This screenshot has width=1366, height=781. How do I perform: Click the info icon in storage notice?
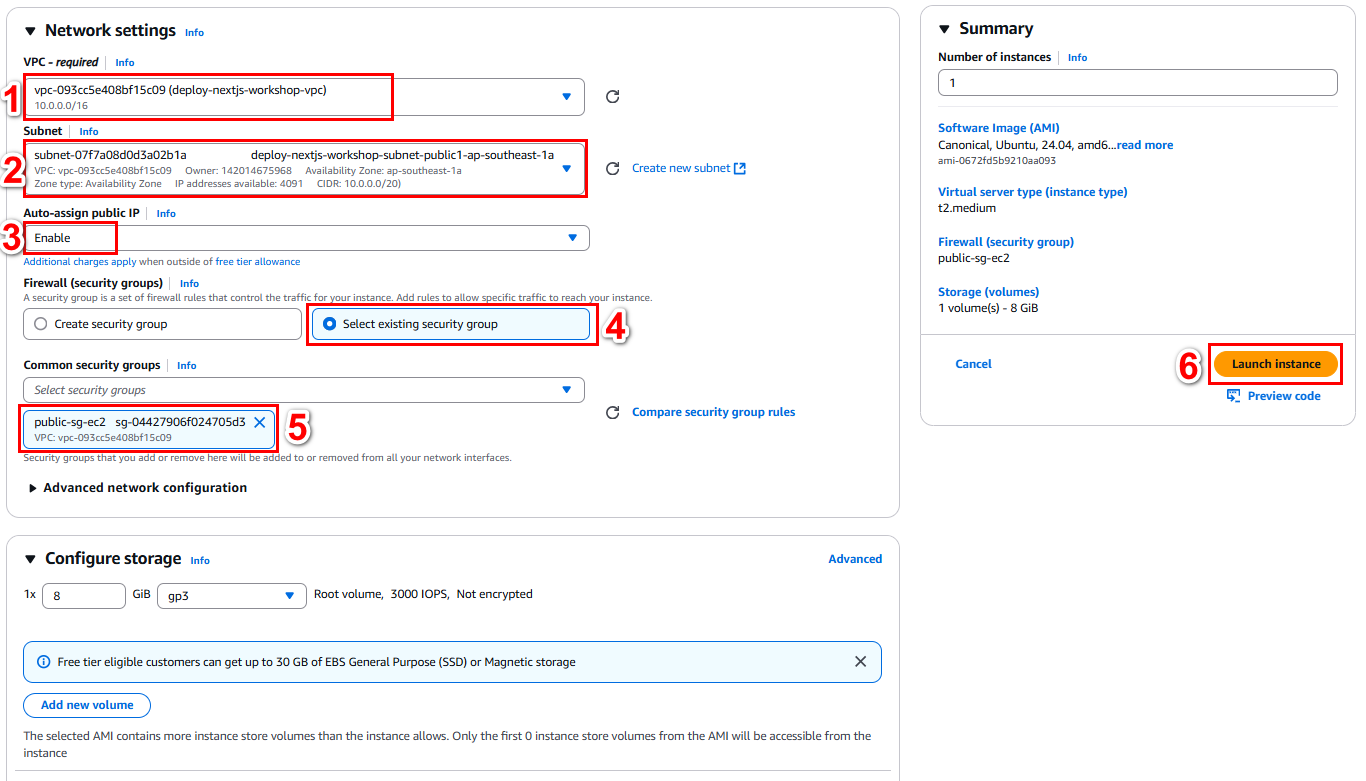[43, 662]
